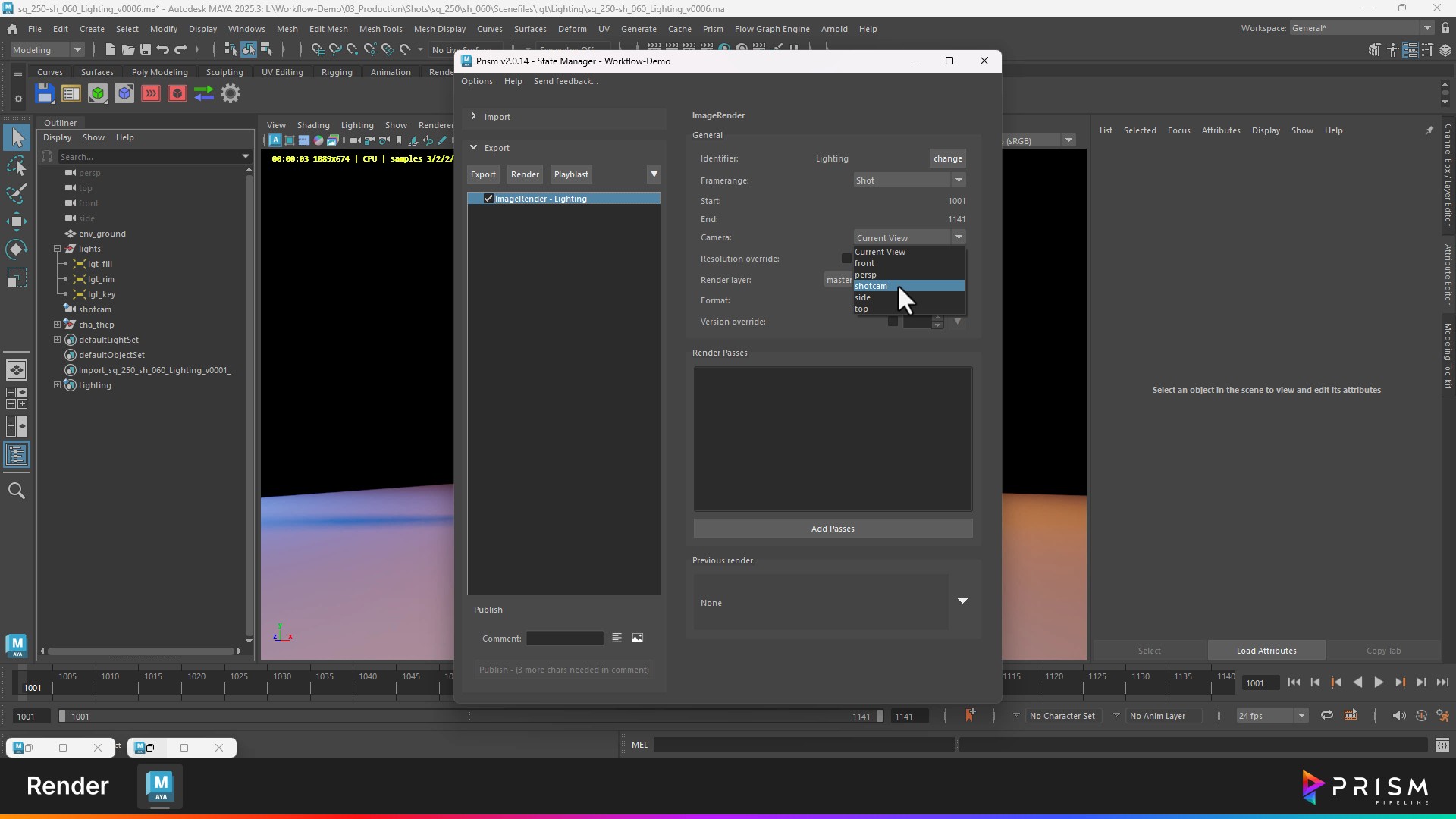The width and height of the screenshot is (1456, 819).
Task: Toggle the audio speaker icon on timeline
Action: coord(1399,716)
